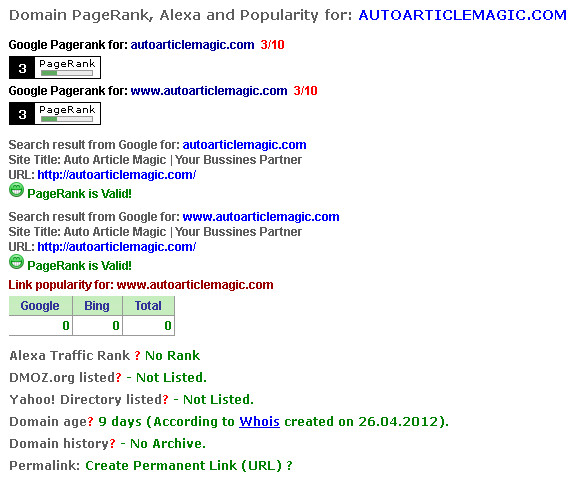Click the Google column header in popularity table
The width and height of the screenshot is (582, 478).
(x=40, y=306)
